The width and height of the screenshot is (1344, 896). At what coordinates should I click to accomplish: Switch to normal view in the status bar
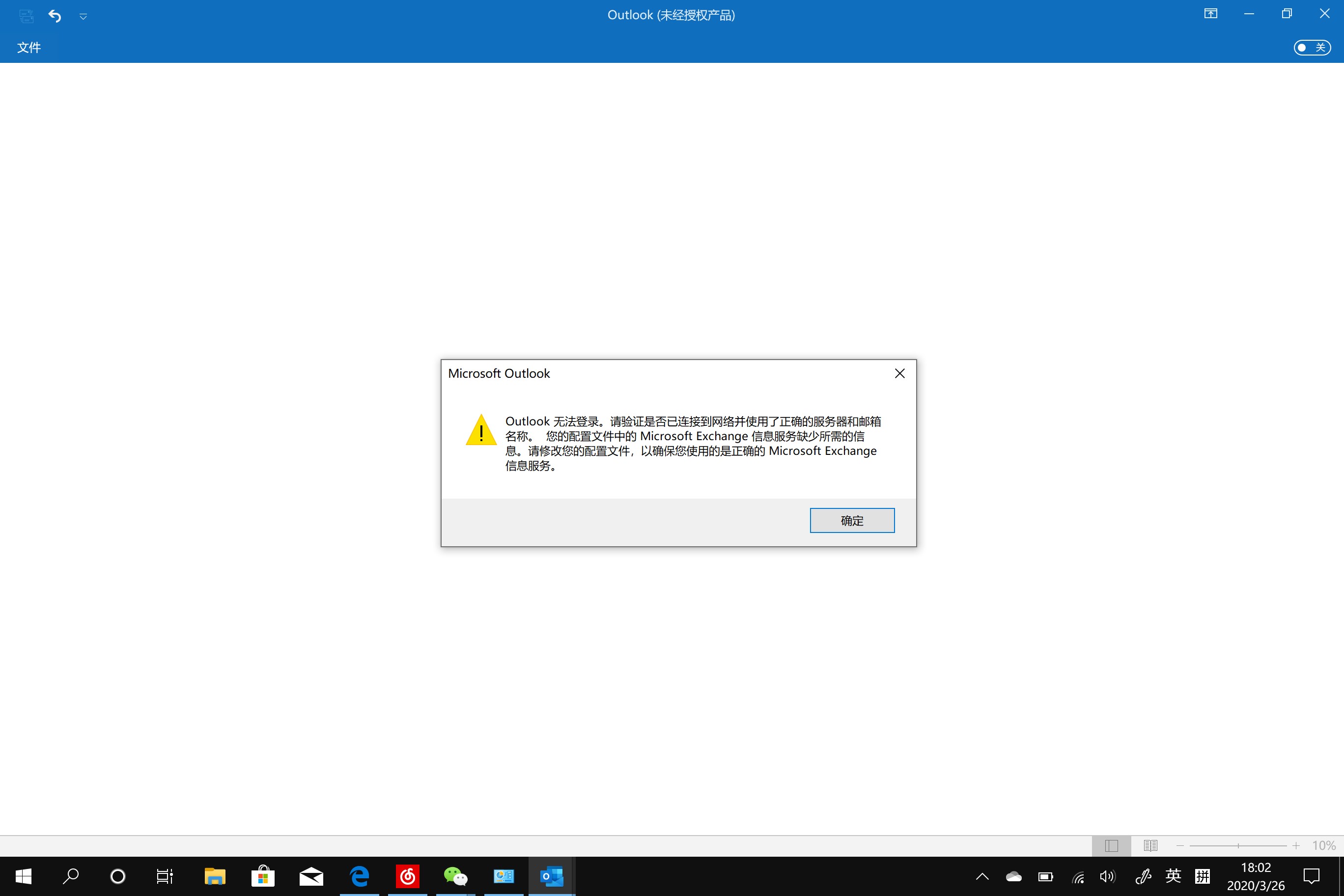click(1112, 846)
